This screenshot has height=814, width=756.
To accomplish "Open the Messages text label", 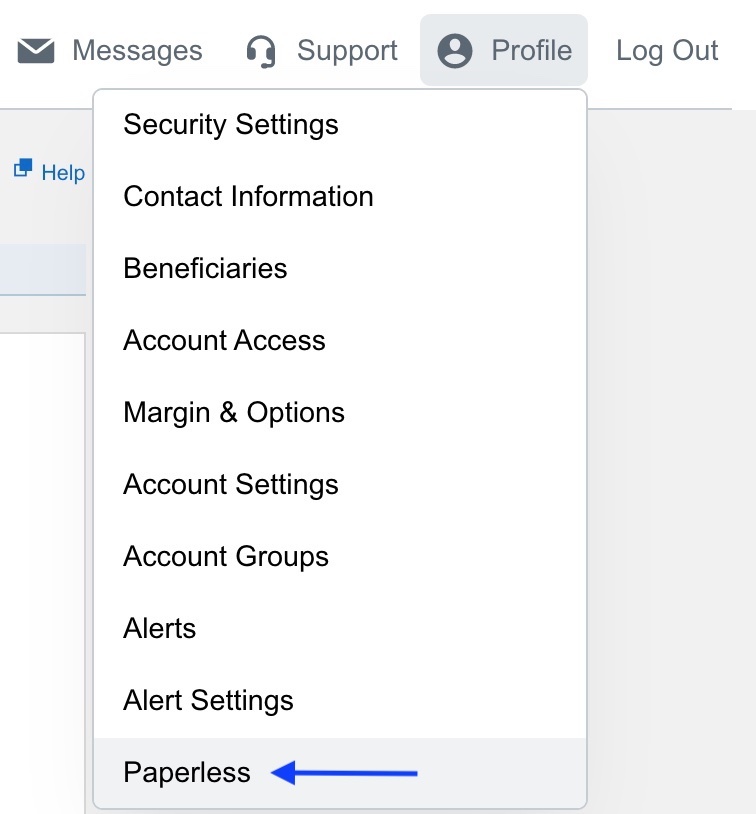I will [137, 51].
